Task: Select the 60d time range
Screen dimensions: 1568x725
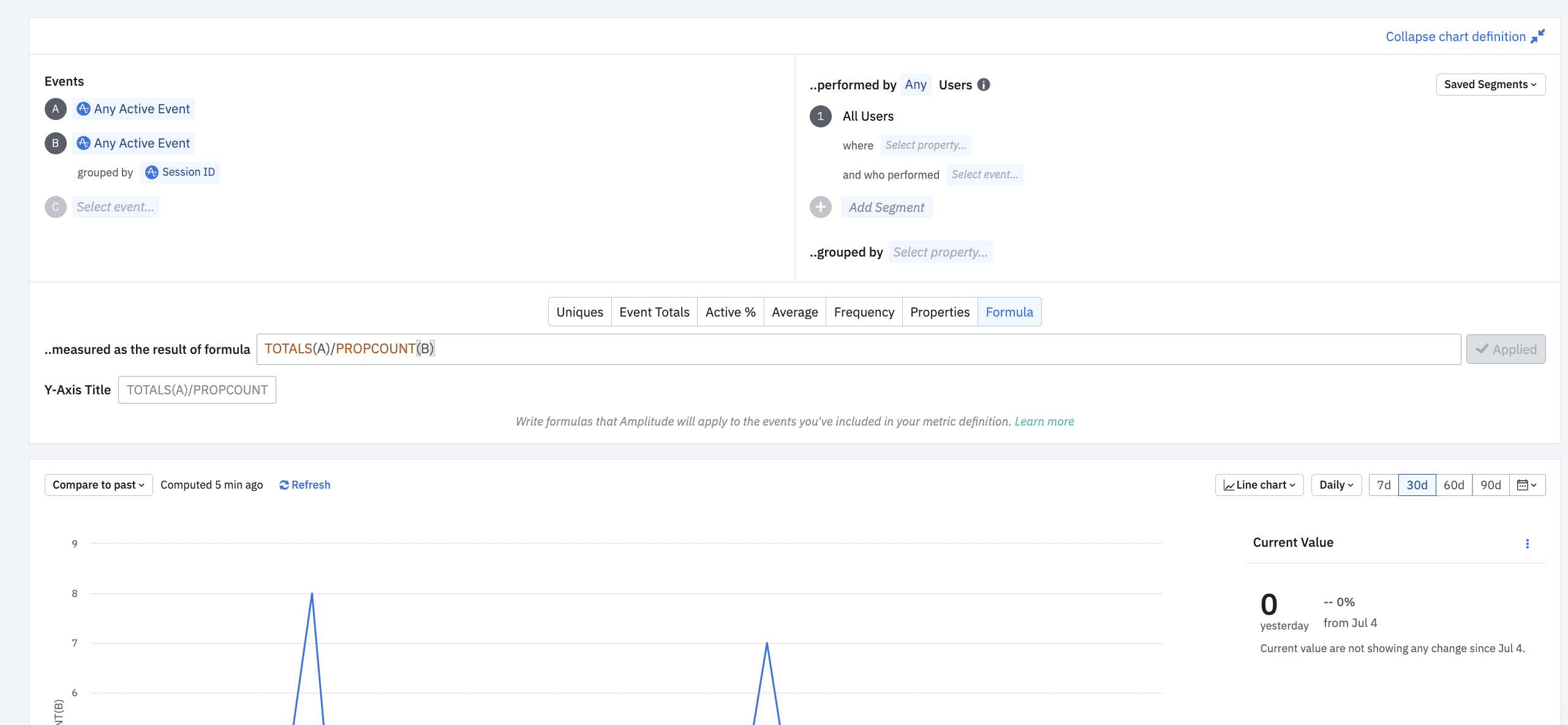Action: (x=1453, y=485)
